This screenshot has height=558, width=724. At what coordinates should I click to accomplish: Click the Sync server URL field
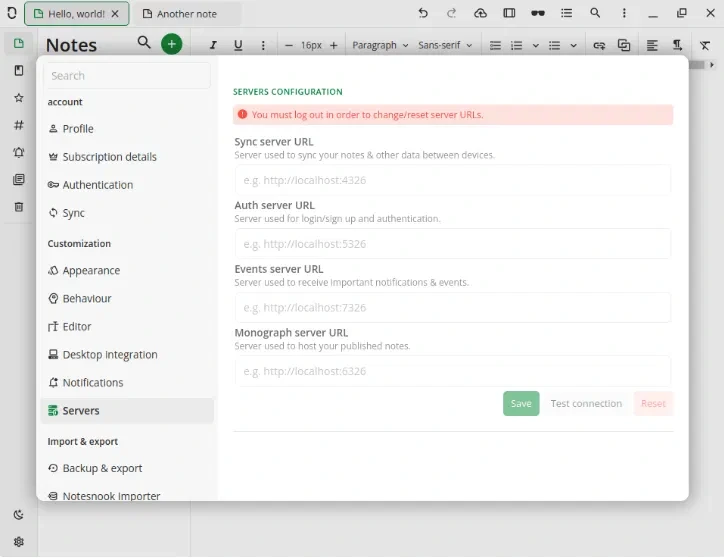(x=452, y=180)
